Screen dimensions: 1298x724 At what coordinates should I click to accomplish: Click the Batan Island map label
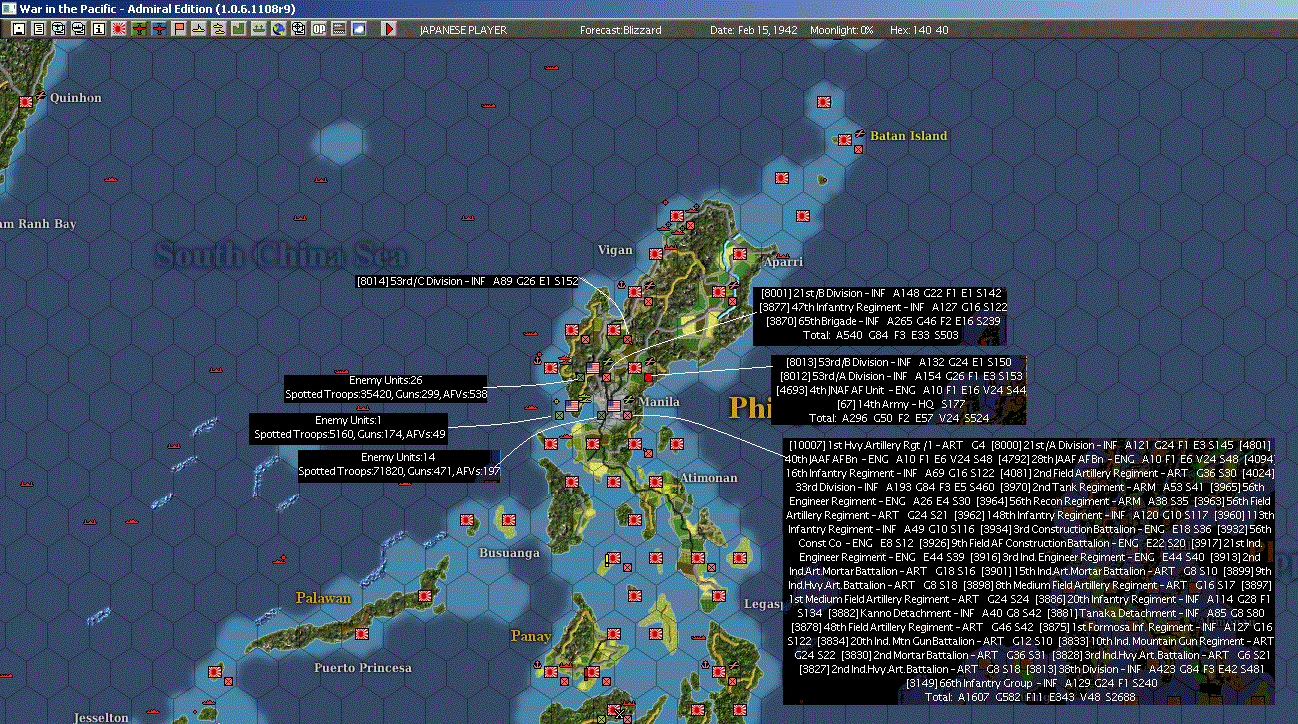click(x=908, y=136)
